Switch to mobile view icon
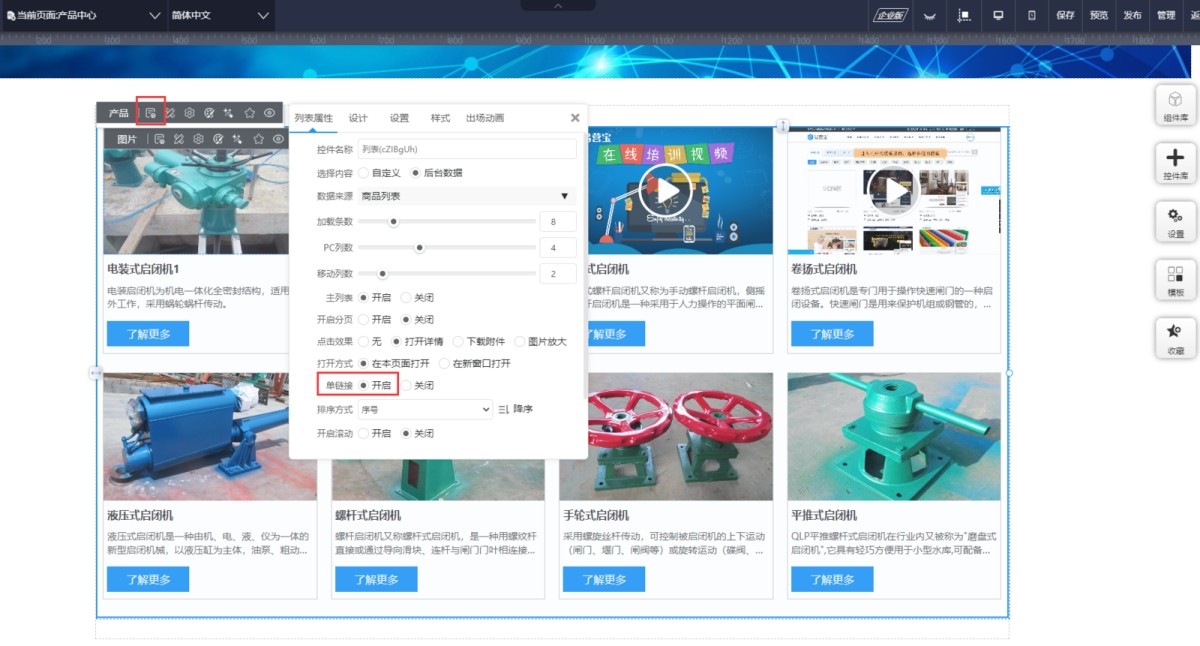 point(1032,15)
